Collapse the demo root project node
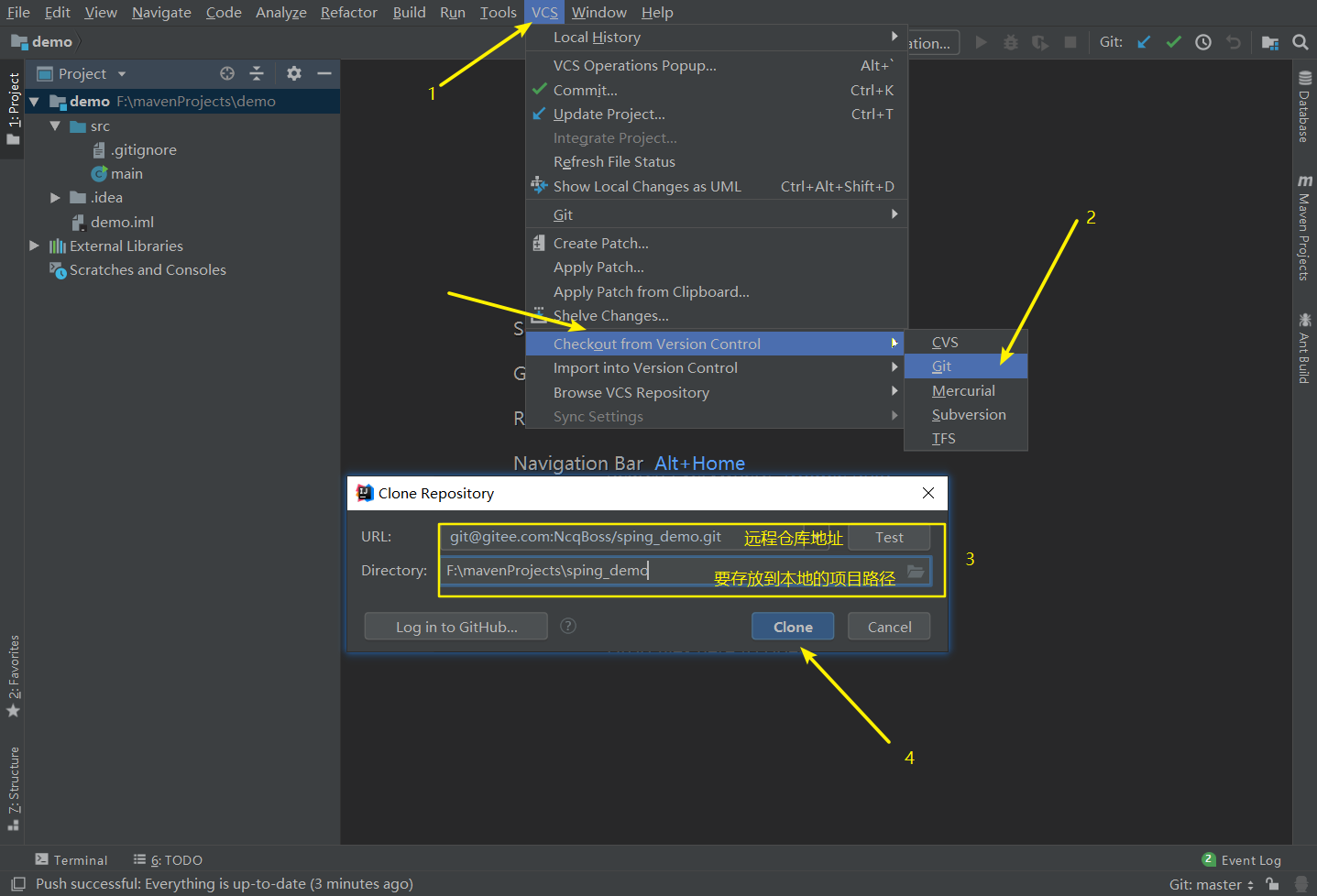This screenshot has width=1317, height=896. pos(35,102)
